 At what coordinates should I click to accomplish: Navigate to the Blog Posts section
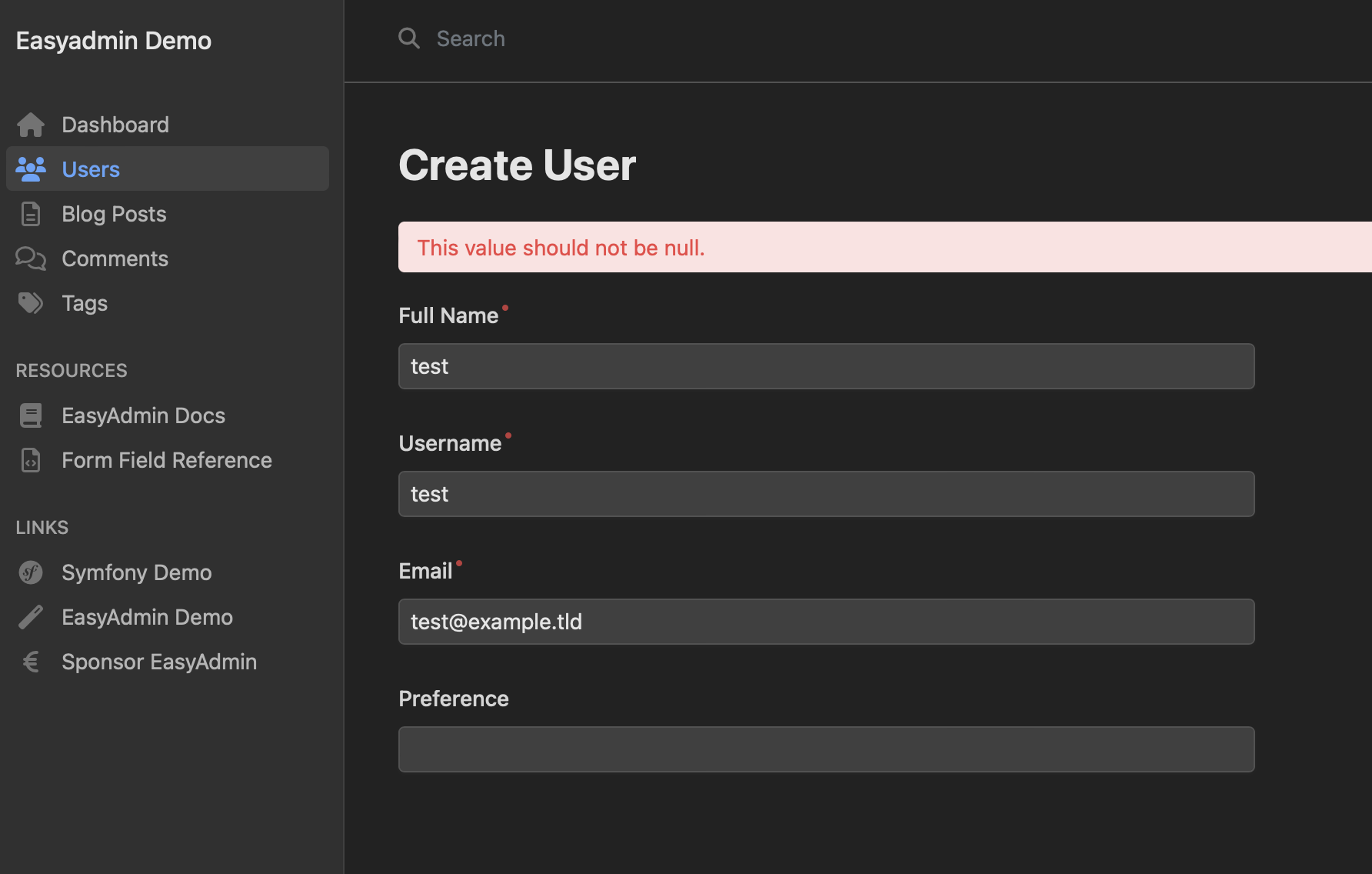pos(114,213)
